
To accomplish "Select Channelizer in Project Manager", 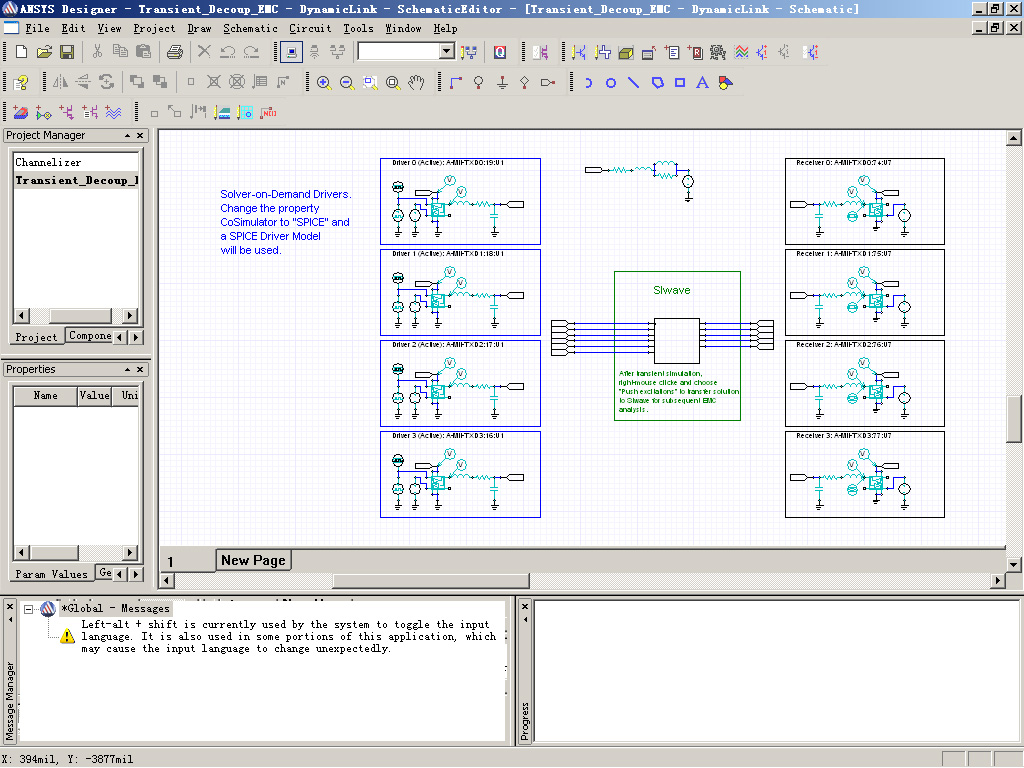I will pyautogui.click(x=48, y=162).
